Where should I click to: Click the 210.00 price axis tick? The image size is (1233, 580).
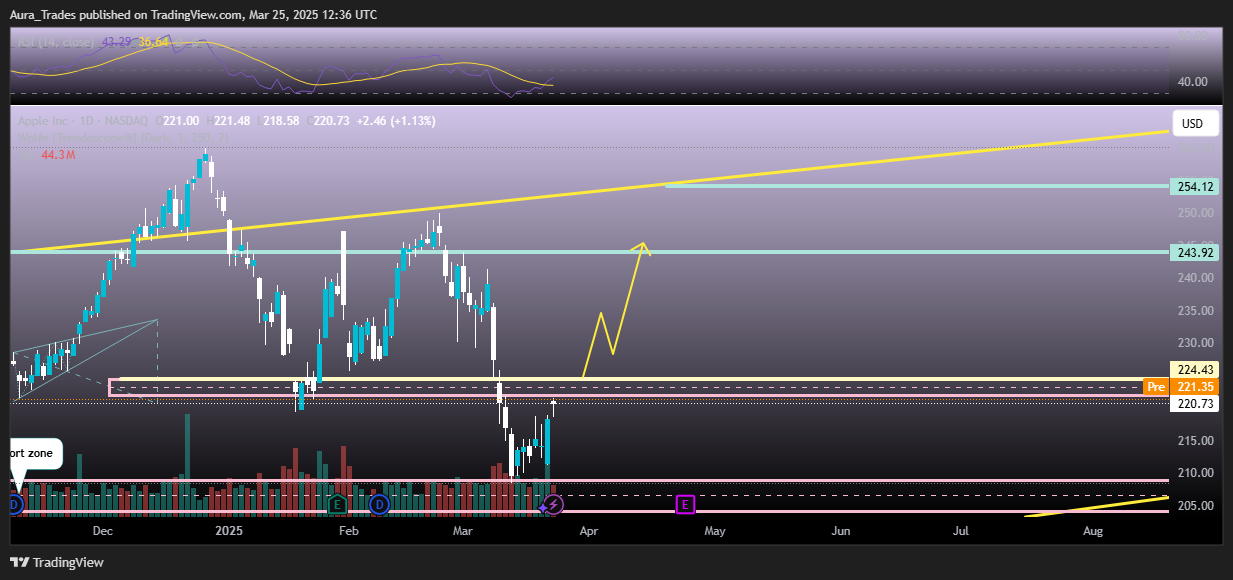point(1195,473)
